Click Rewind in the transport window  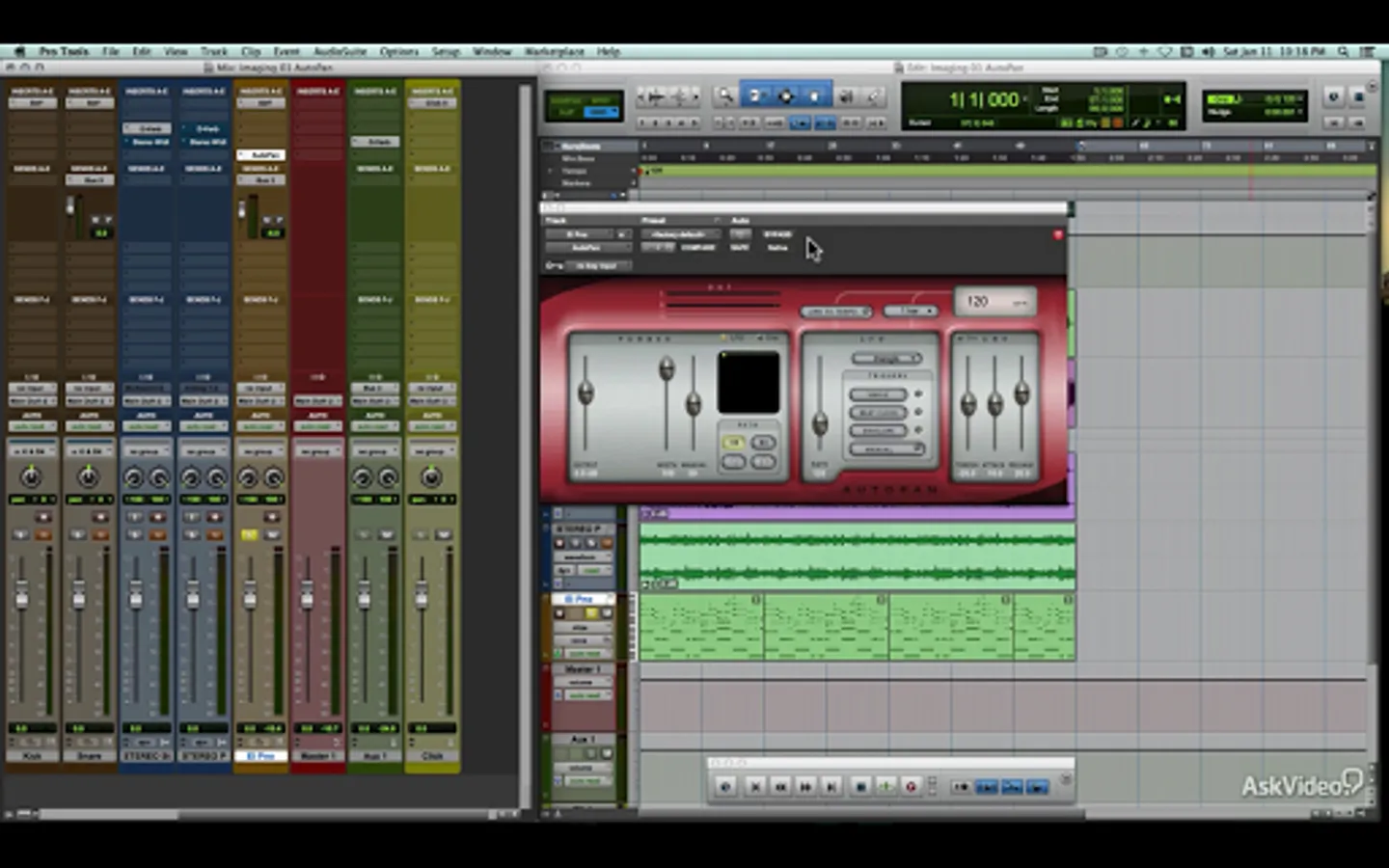click(x=780, y=787)
